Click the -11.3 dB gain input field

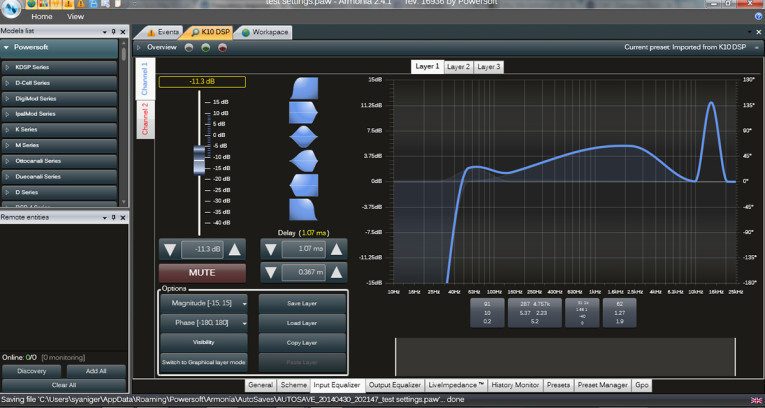202,250
